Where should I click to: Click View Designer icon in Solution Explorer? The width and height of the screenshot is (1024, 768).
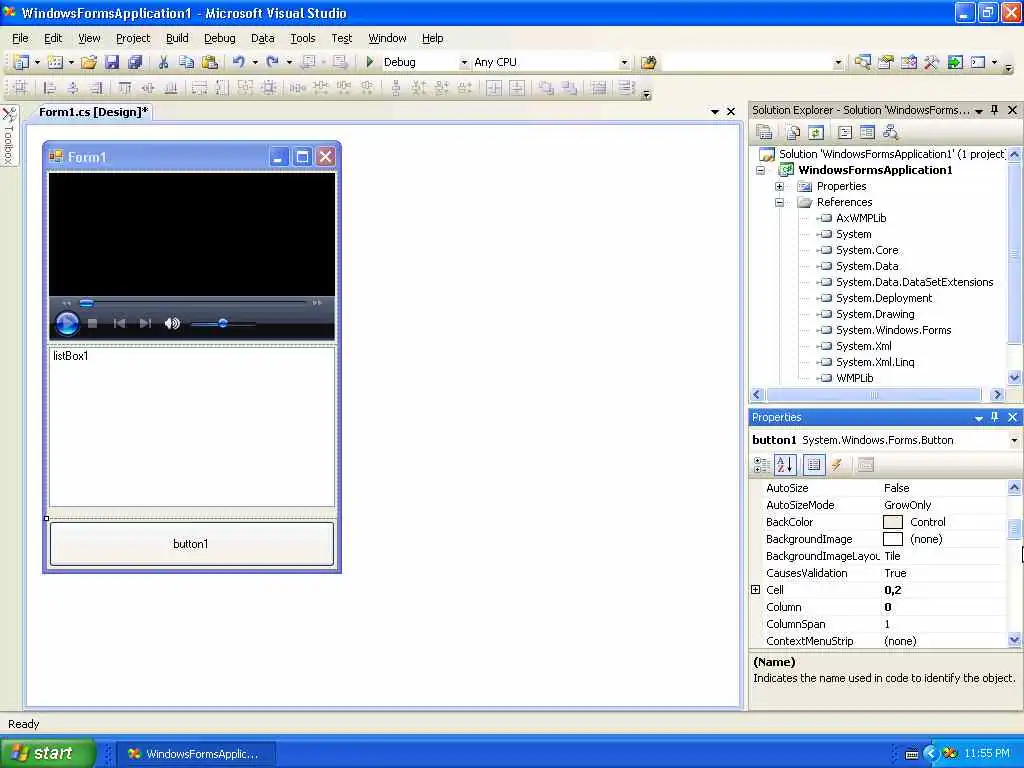click(x=867, y=133)
